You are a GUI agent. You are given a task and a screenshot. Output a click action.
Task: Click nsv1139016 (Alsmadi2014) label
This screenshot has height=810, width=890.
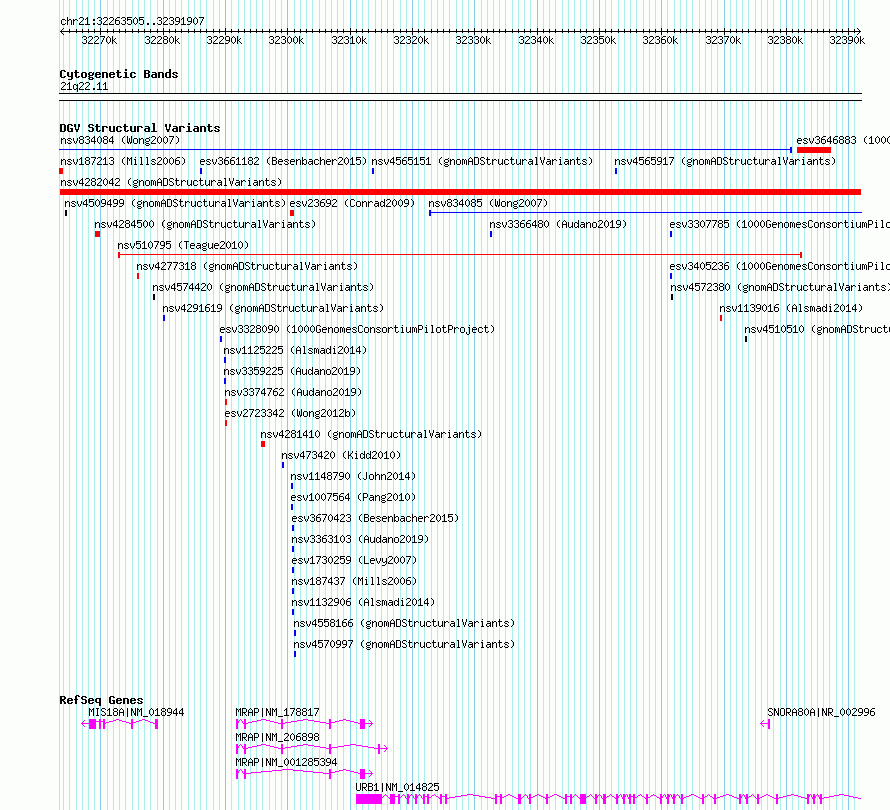click(x=791, y=308)
